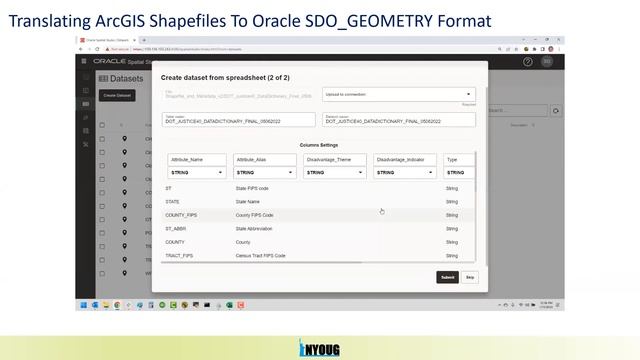Click the 'State FIPS code' cell
Screen dimensions: 640x360
252,189
